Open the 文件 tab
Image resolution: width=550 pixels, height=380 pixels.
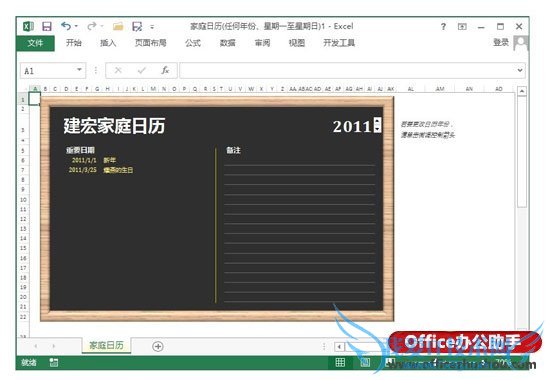pos(35,43)
